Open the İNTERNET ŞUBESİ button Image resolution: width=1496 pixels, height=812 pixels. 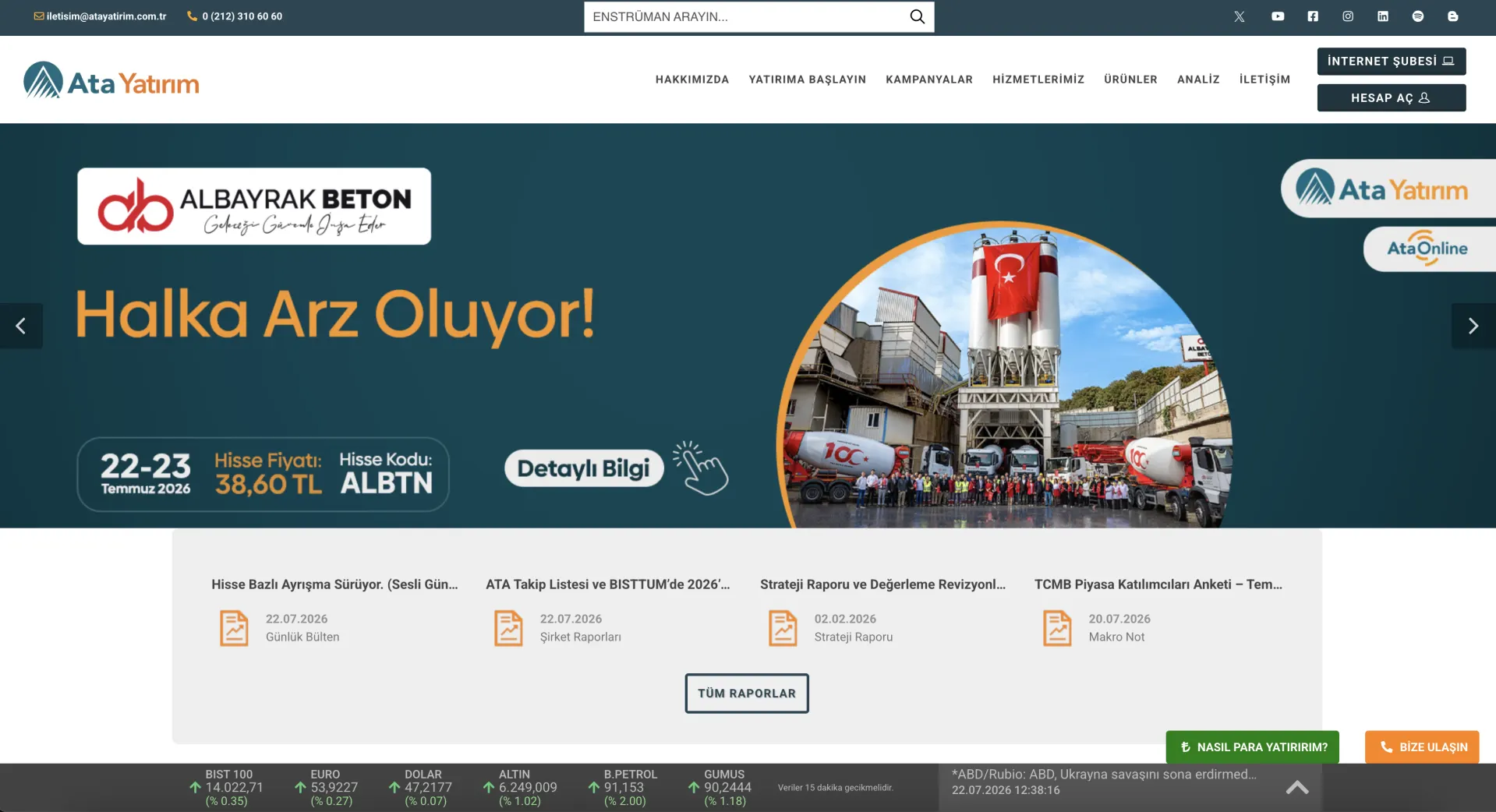[x=1392, y=62]
